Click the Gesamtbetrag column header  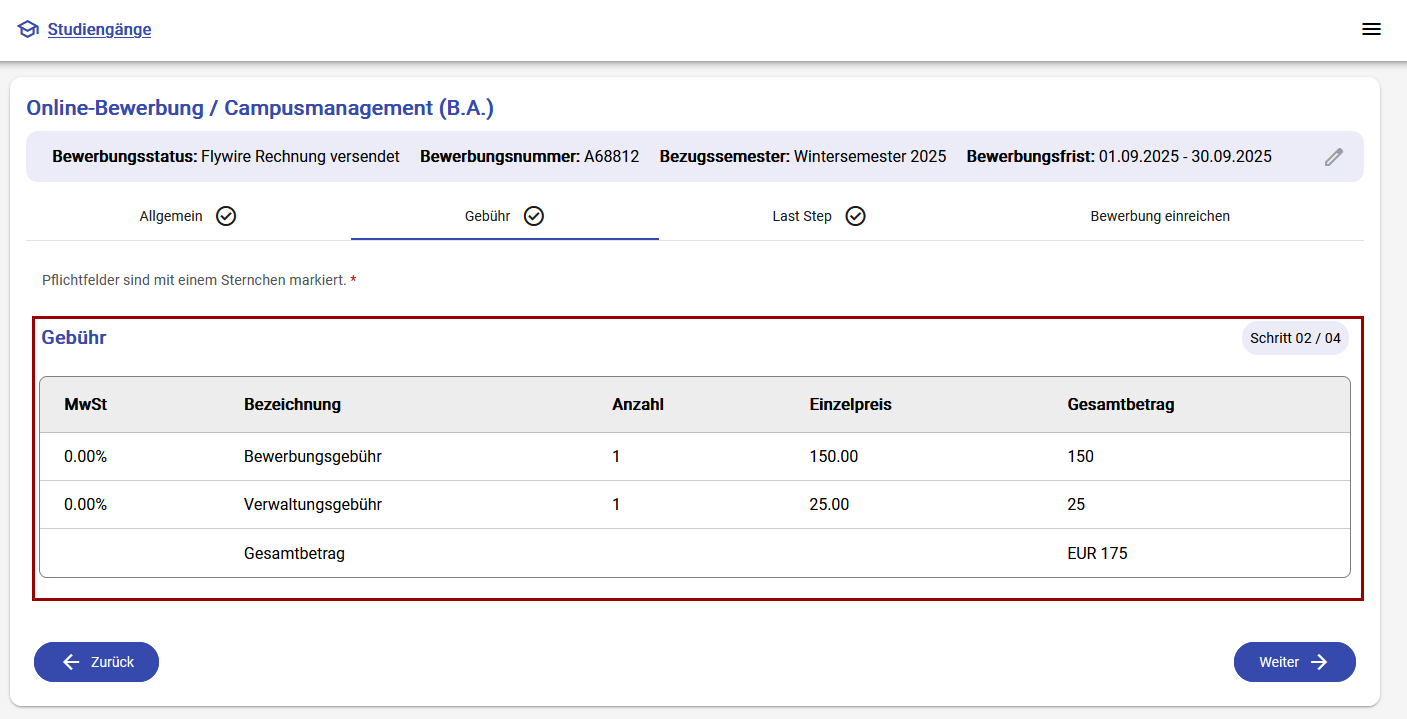[x=1121, y=405]
